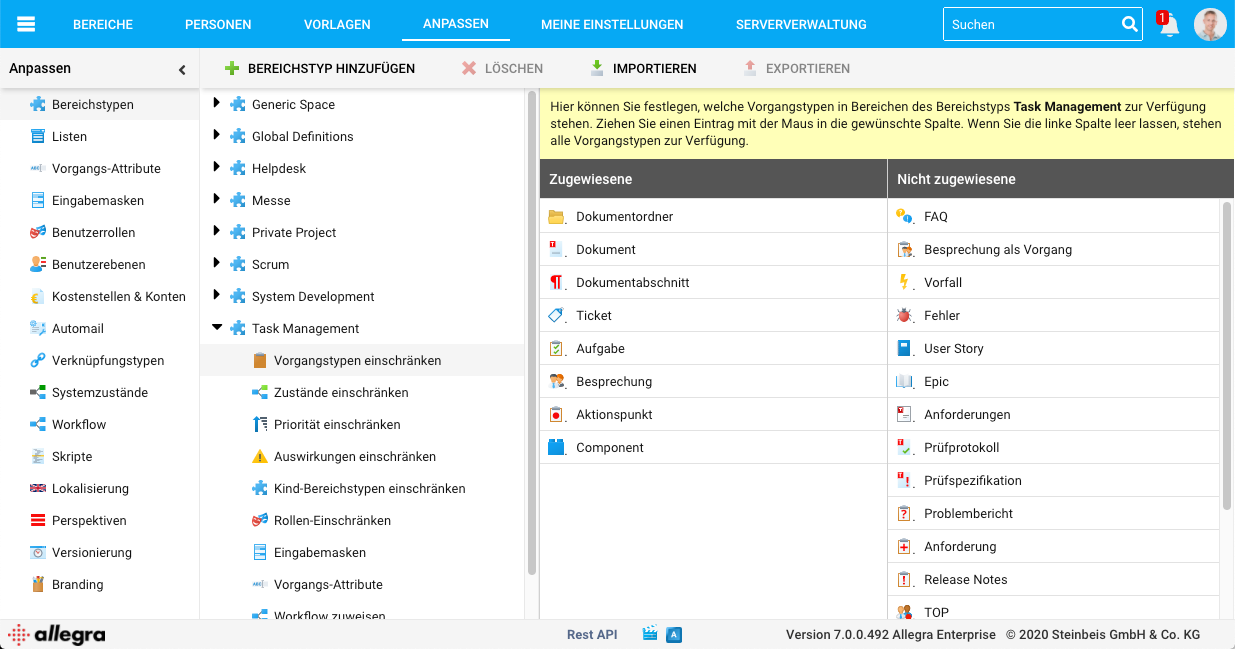
Task: Expand the Scrum tree node
Action: [217, 264]
